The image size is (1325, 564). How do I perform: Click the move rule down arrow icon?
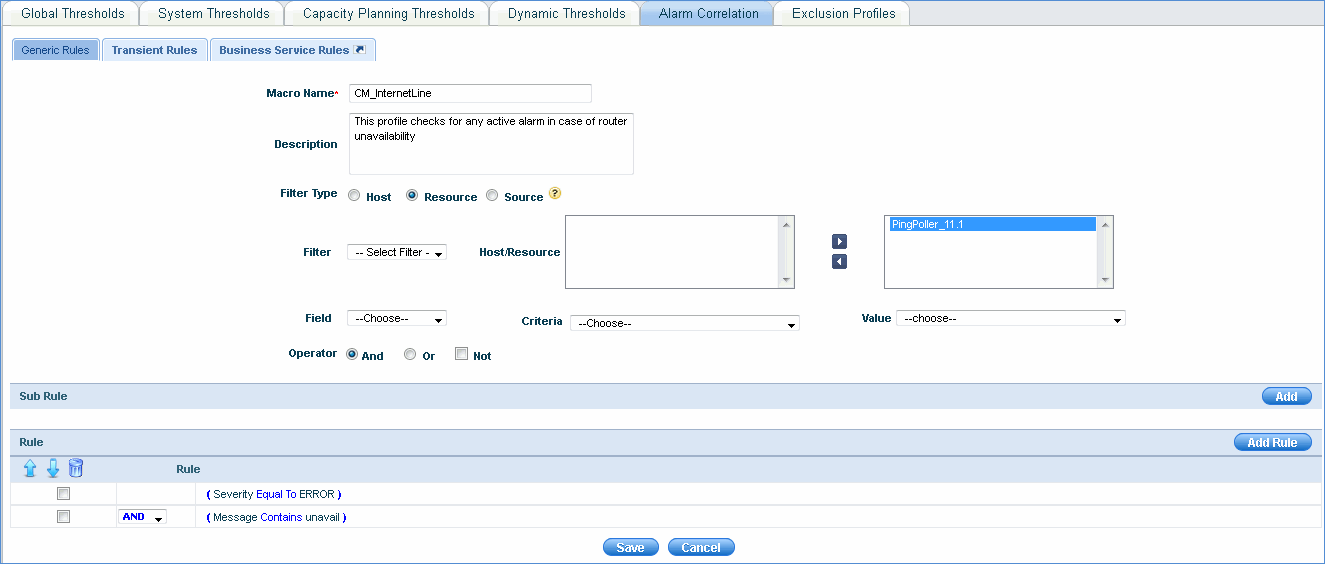(53, 469)
